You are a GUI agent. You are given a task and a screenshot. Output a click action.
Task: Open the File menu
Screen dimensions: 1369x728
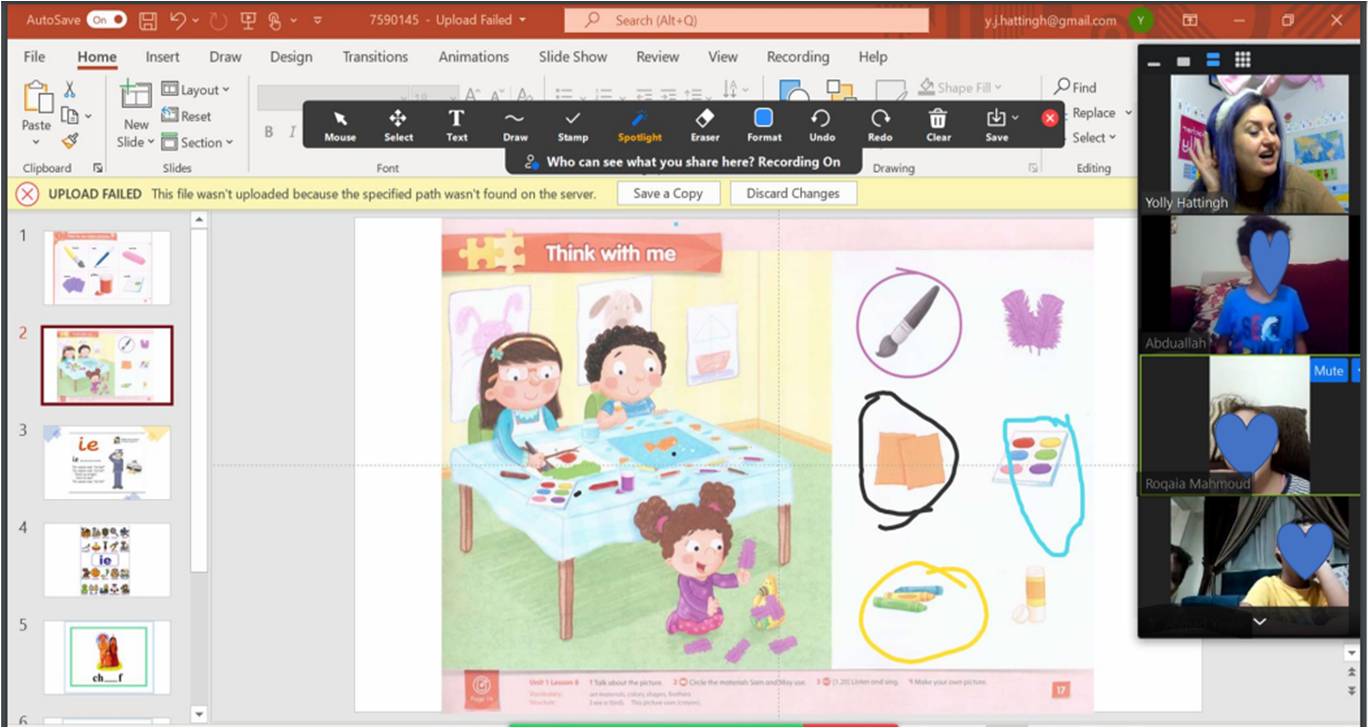[34, 57]
